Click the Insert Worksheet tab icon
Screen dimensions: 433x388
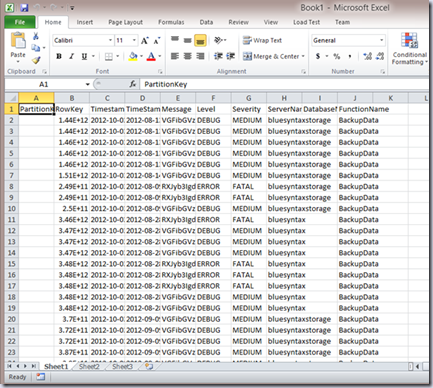pos(149,367)
